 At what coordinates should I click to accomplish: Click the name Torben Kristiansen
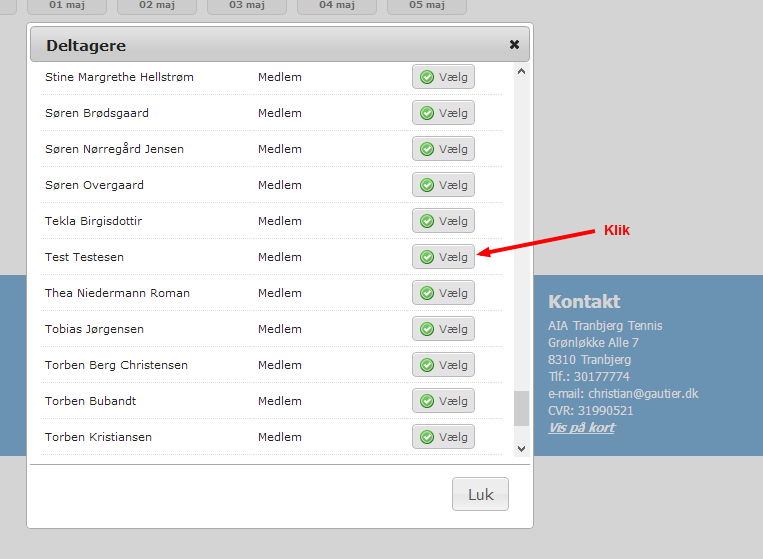98,437
